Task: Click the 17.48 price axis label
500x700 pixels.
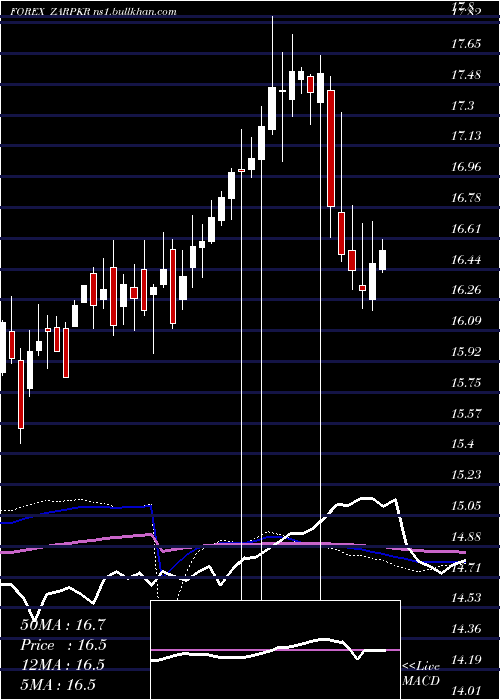Action: tap(466, 75)
